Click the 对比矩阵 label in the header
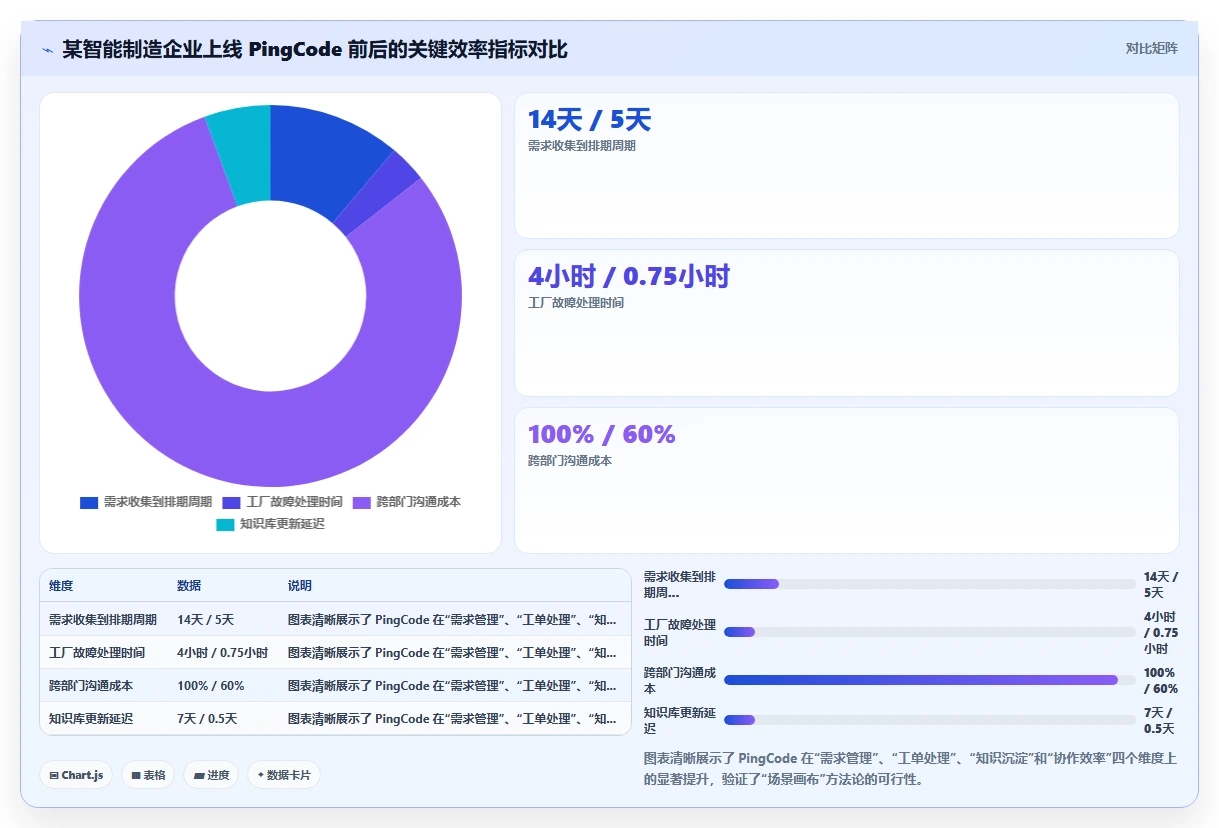This screenshot has width=1219, height=828. point(1151,48)
